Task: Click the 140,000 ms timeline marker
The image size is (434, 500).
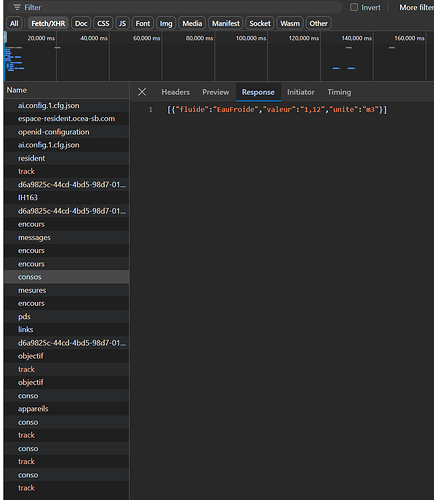Action: 356,38
